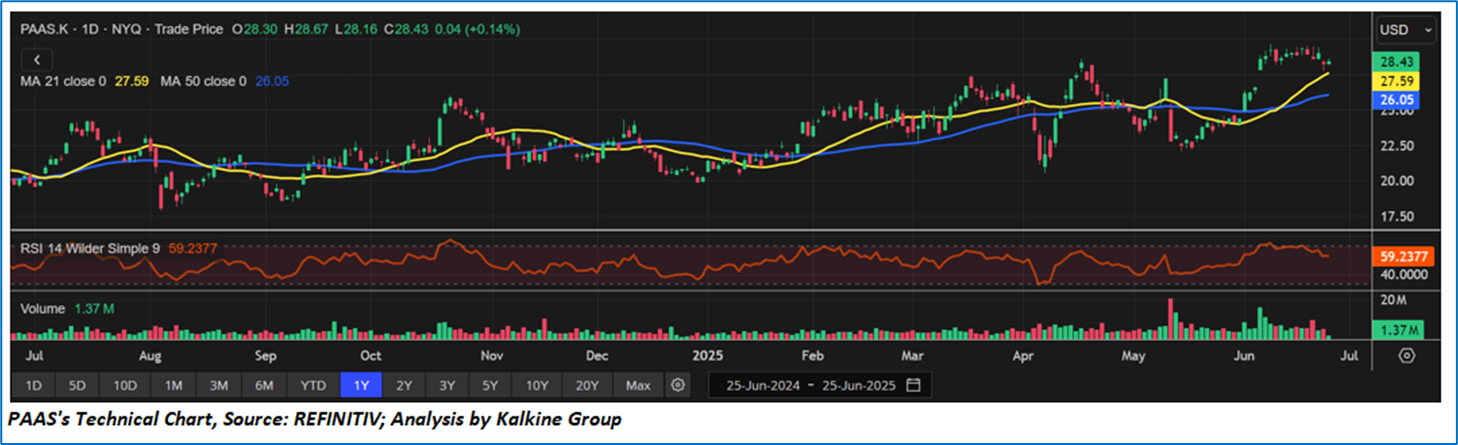Select the 6M time range
This screenshot has width=1458, height=445.
click(x=265, y=385)
